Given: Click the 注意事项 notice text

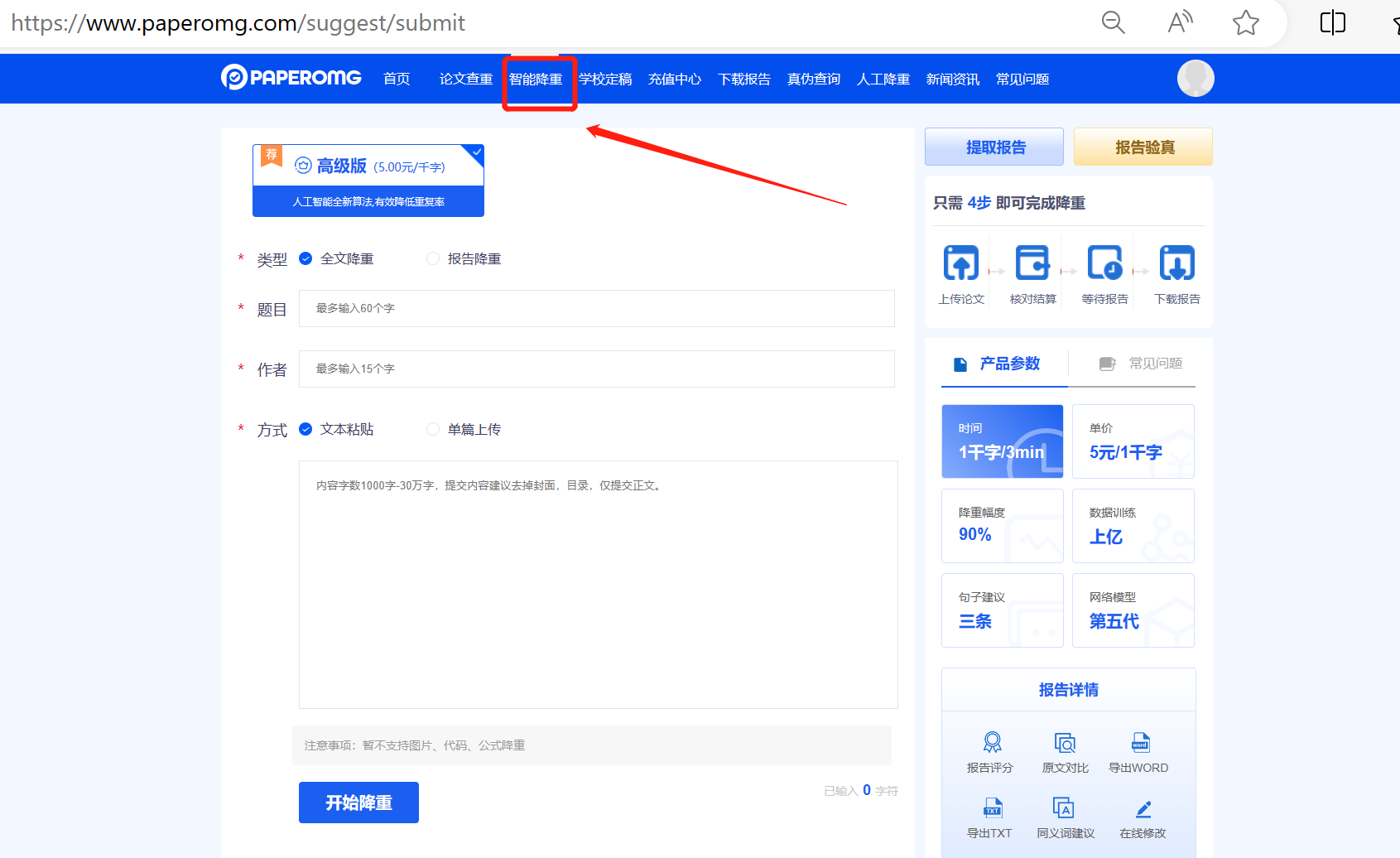Looking at the screenshot, I should click(x=415, y=745).
